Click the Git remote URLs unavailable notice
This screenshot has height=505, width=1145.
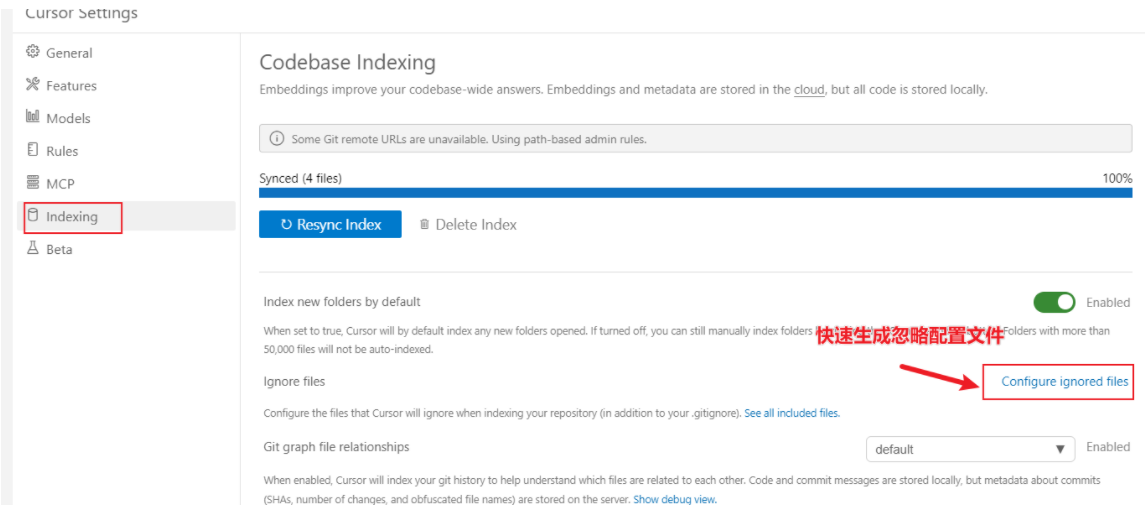pos(695,138)
